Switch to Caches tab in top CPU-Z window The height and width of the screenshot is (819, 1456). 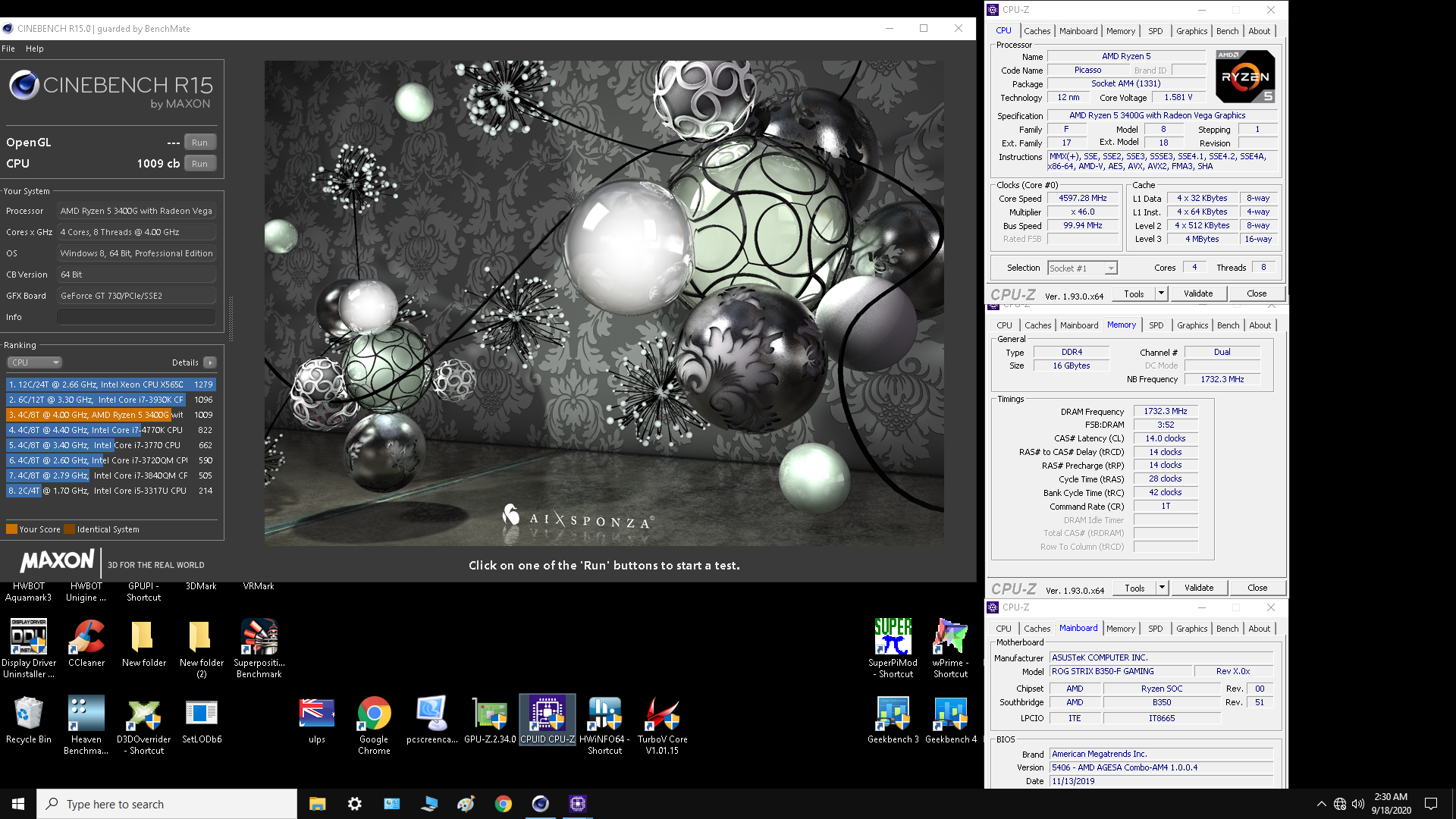(x=1037, y=31)
